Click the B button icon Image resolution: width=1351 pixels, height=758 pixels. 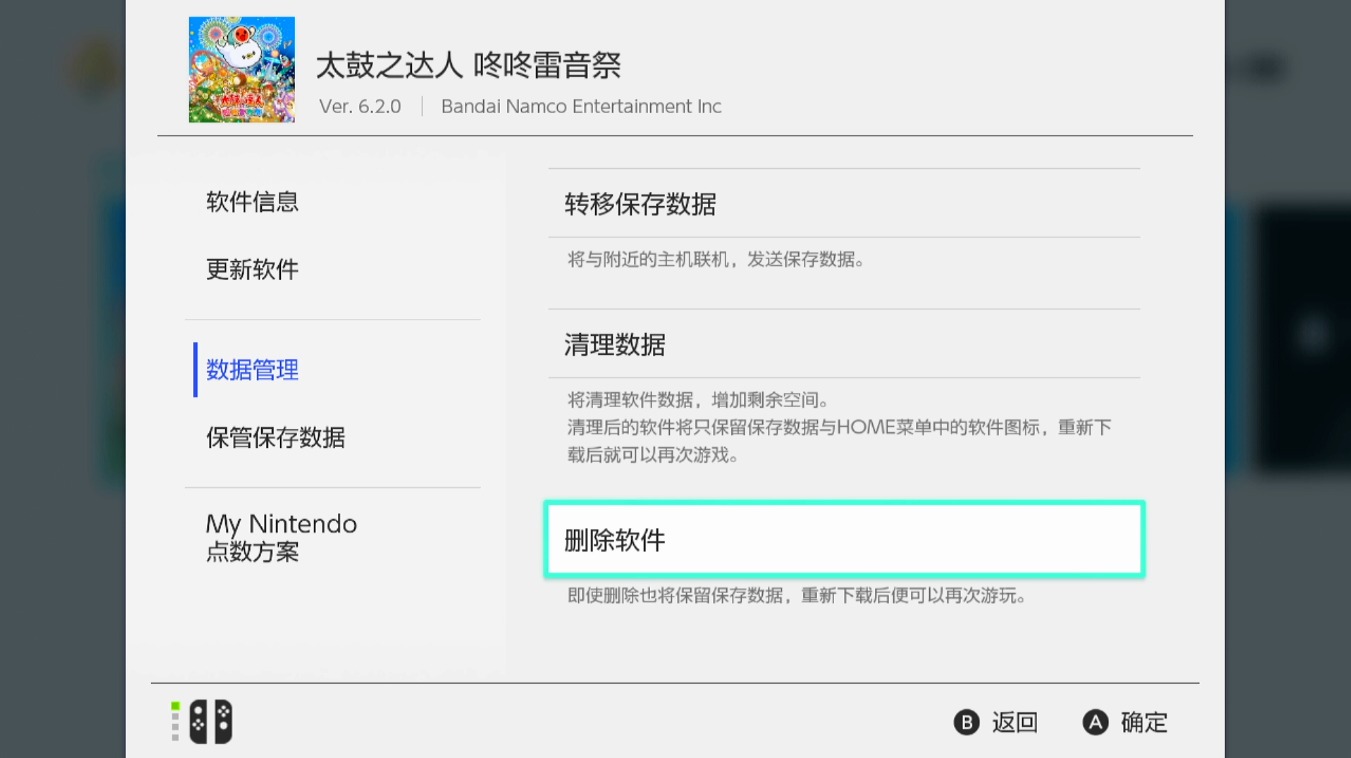[x=966, y=722]
